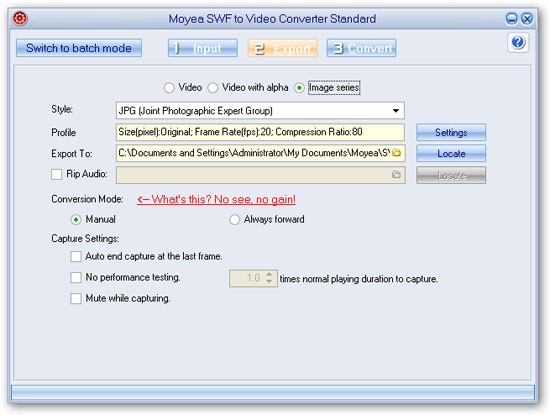Decrease capture duration with the down arrow
The width and height of the screenshot is (550, 415).
coord(269,281)
